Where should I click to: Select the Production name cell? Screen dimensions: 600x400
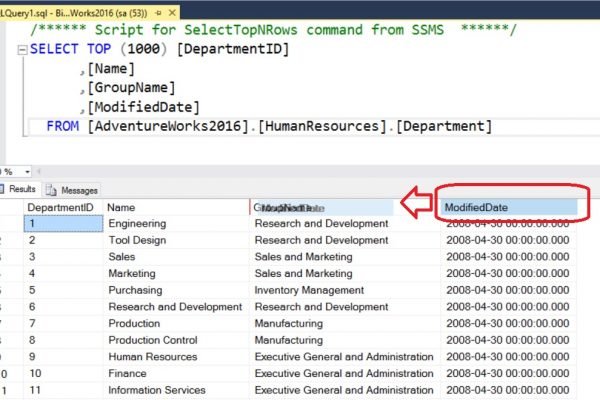[176, 323]
